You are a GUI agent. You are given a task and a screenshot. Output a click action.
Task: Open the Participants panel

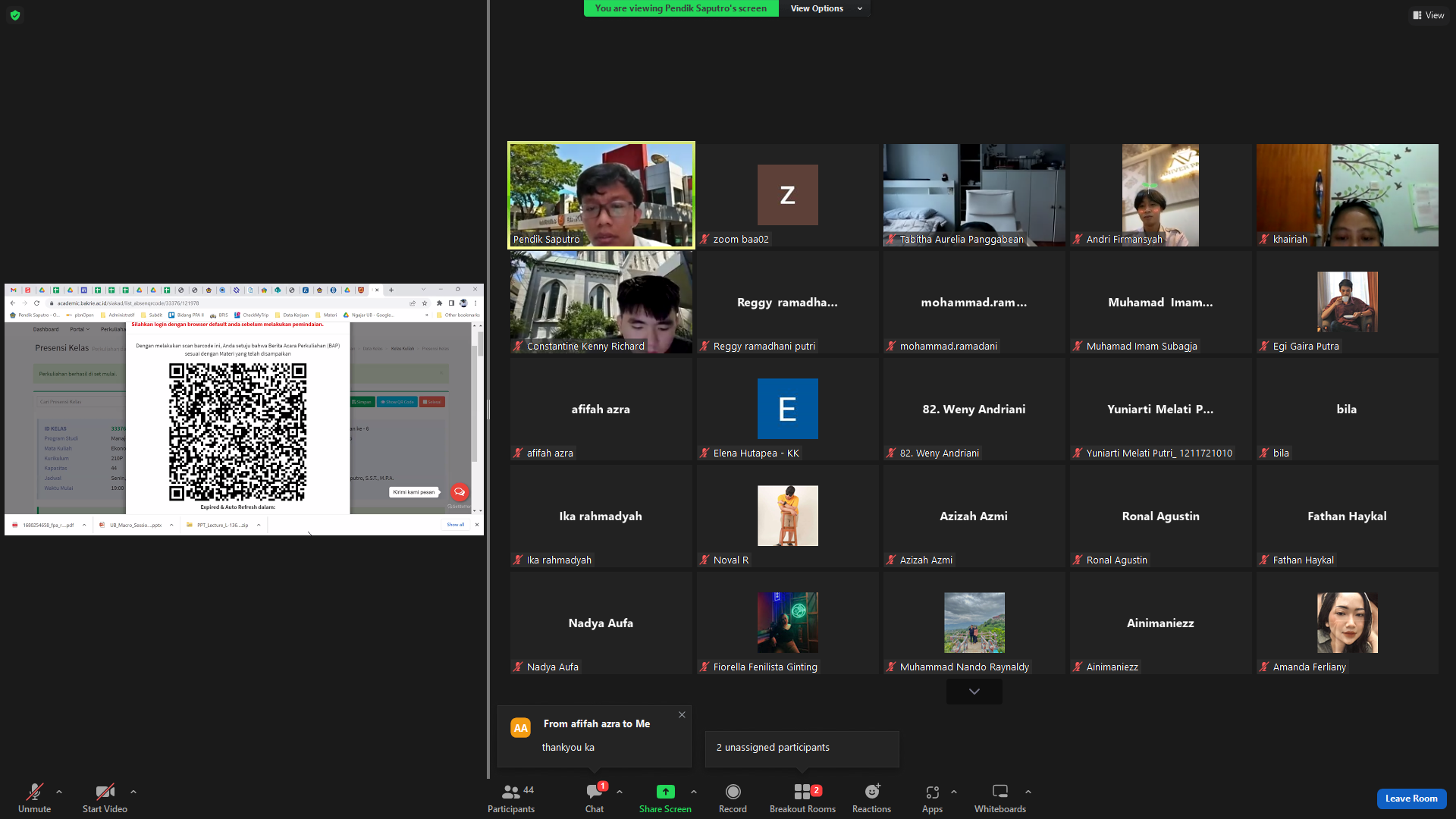(511, 798)
